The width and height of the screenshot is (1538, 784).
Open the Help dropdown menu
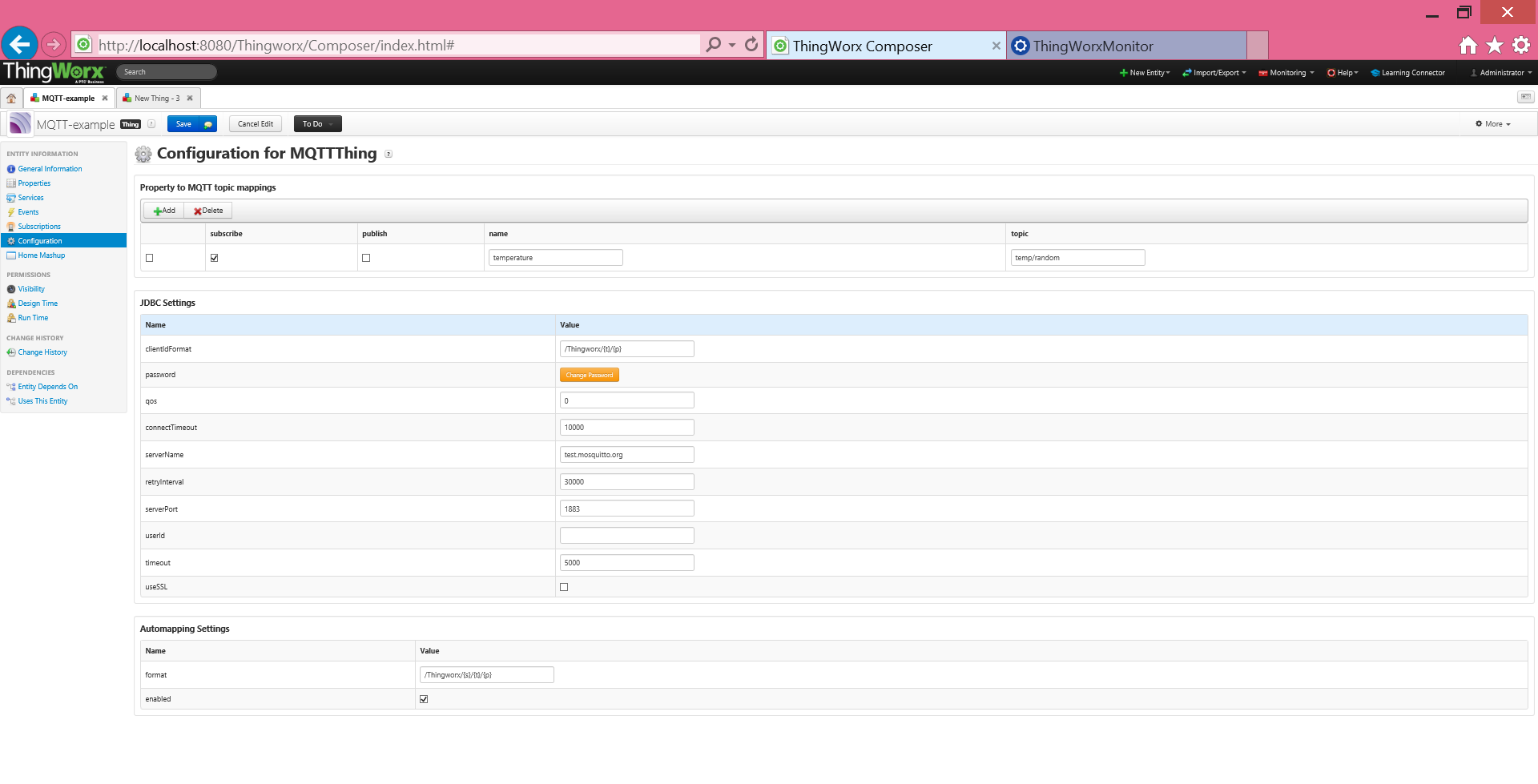point(1343,73)
